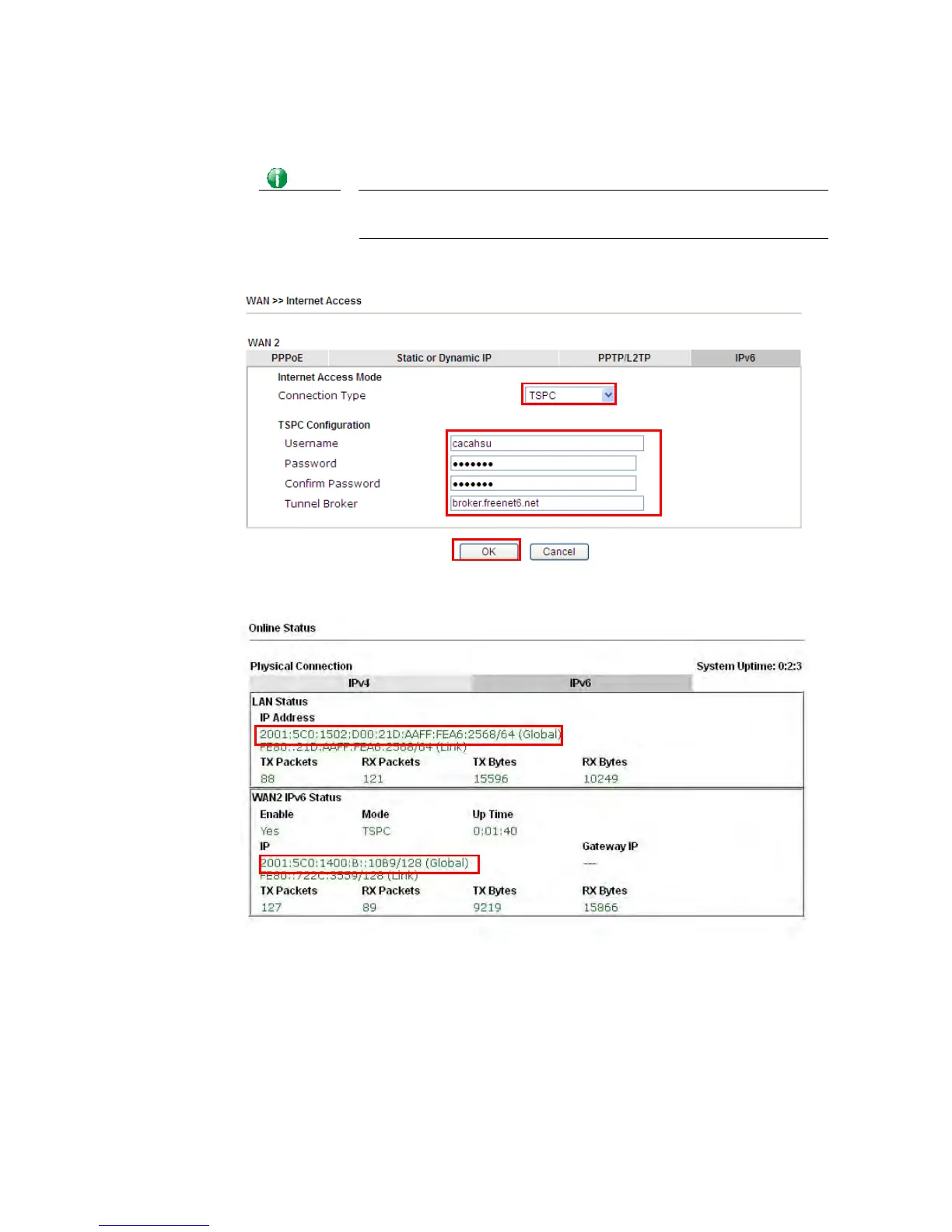Viewport: 952px width, 1232px height.
Task: Click the LAN RX Bytes value 10249
Action: click(601, 779)
